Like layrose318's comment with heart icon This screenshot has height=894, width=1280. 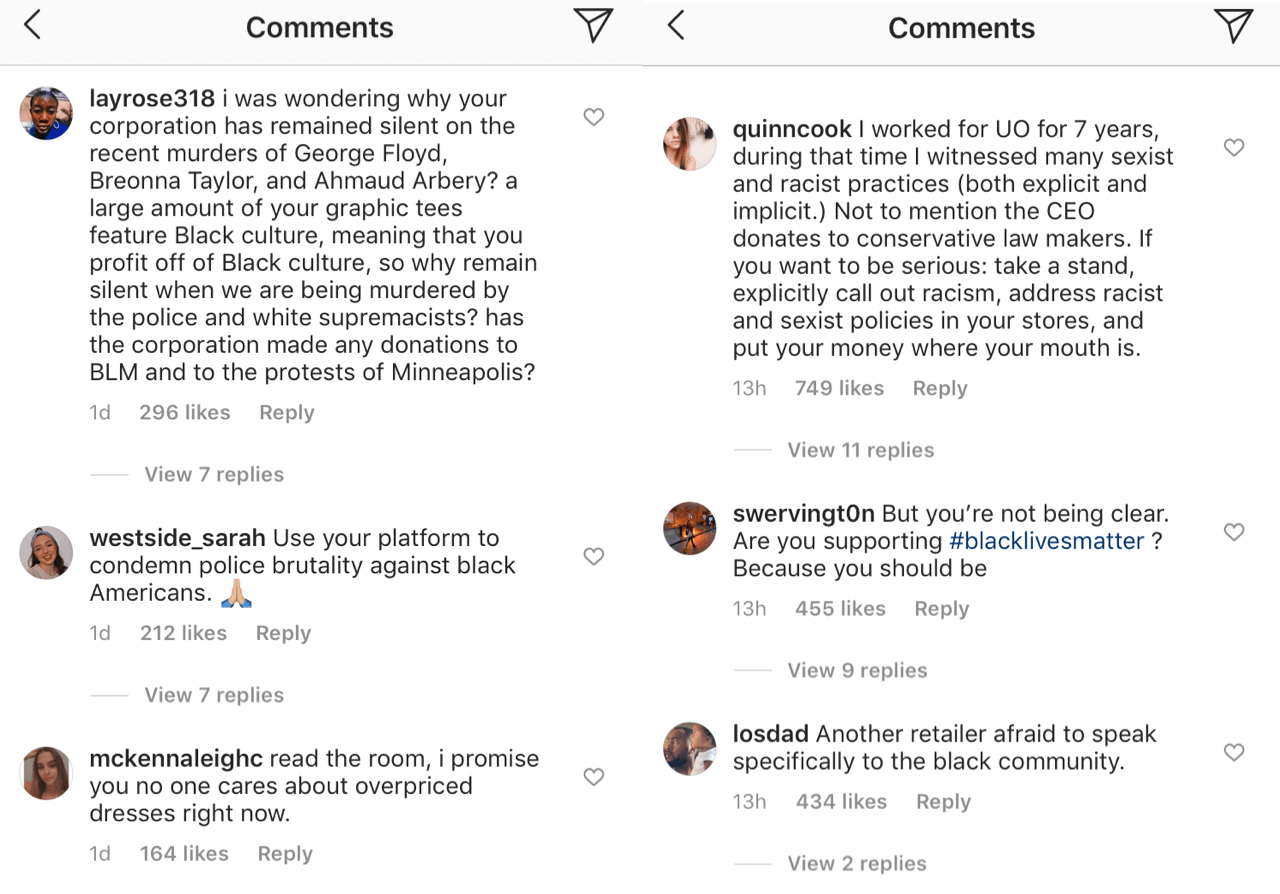coord(593,118)
